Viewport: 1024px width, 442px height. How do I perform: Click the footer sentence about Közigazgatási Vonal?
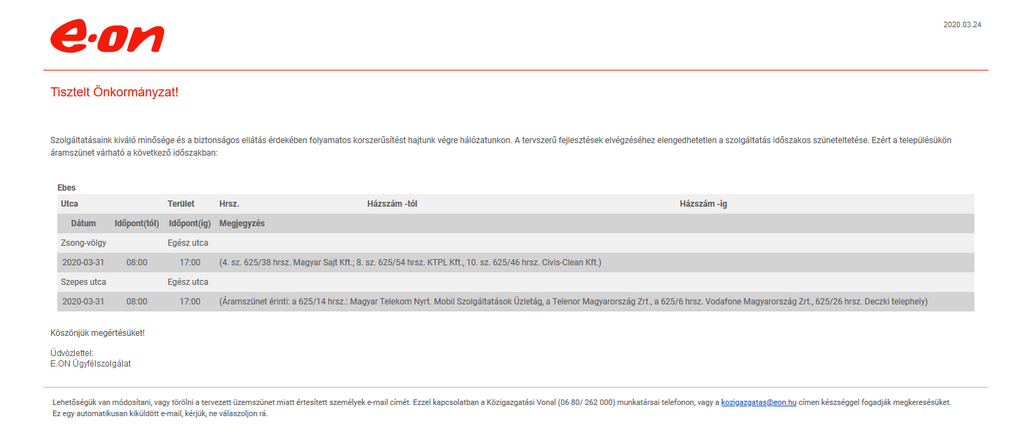[502, 403]
